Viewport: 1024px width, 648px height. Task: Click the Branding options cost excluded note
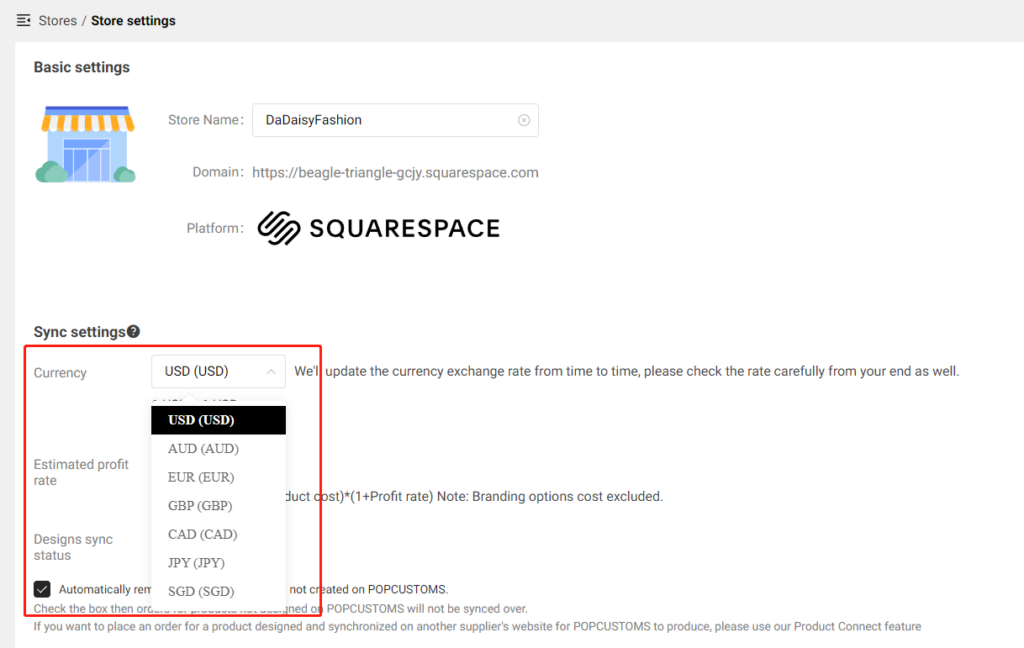point(550,496)
